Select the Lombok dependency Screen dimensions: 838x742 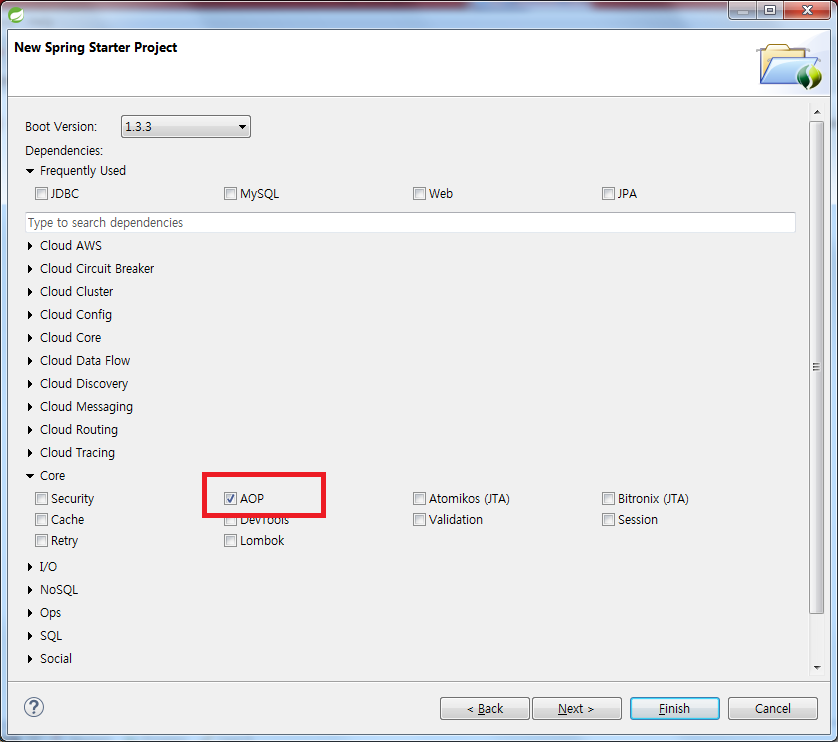[x=230, y=540]
